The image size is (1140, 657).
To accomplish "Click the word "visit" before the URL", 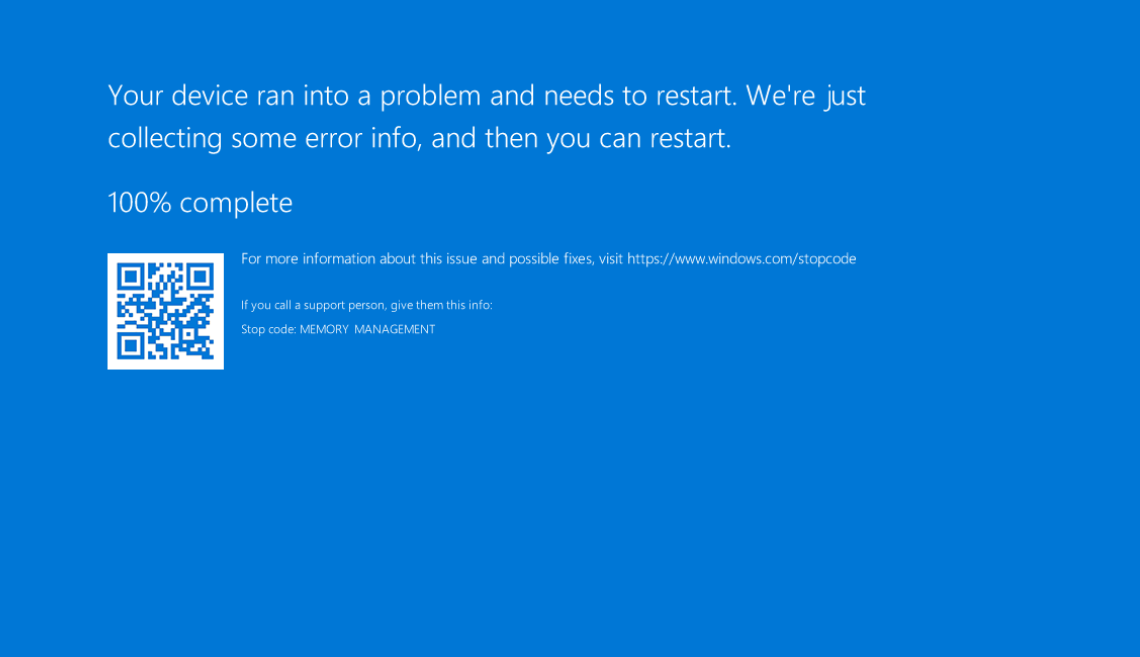I will (610, 259).
